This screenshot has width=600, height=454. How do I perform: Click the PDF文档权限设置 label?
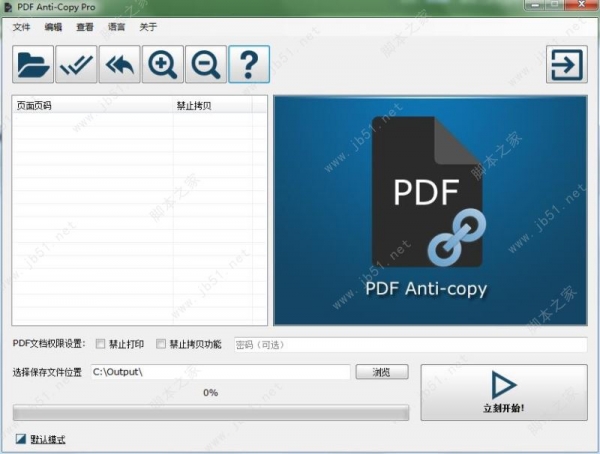tap(49, 343)
